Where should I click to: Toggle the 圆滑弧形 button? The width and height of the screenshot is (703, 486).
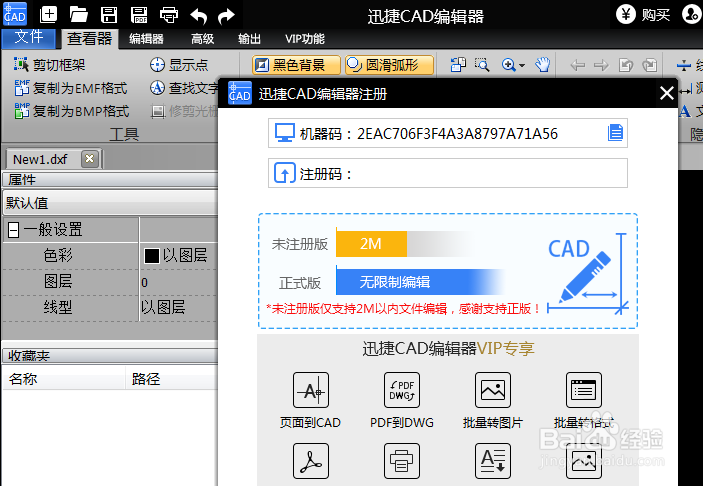point(390,65)
